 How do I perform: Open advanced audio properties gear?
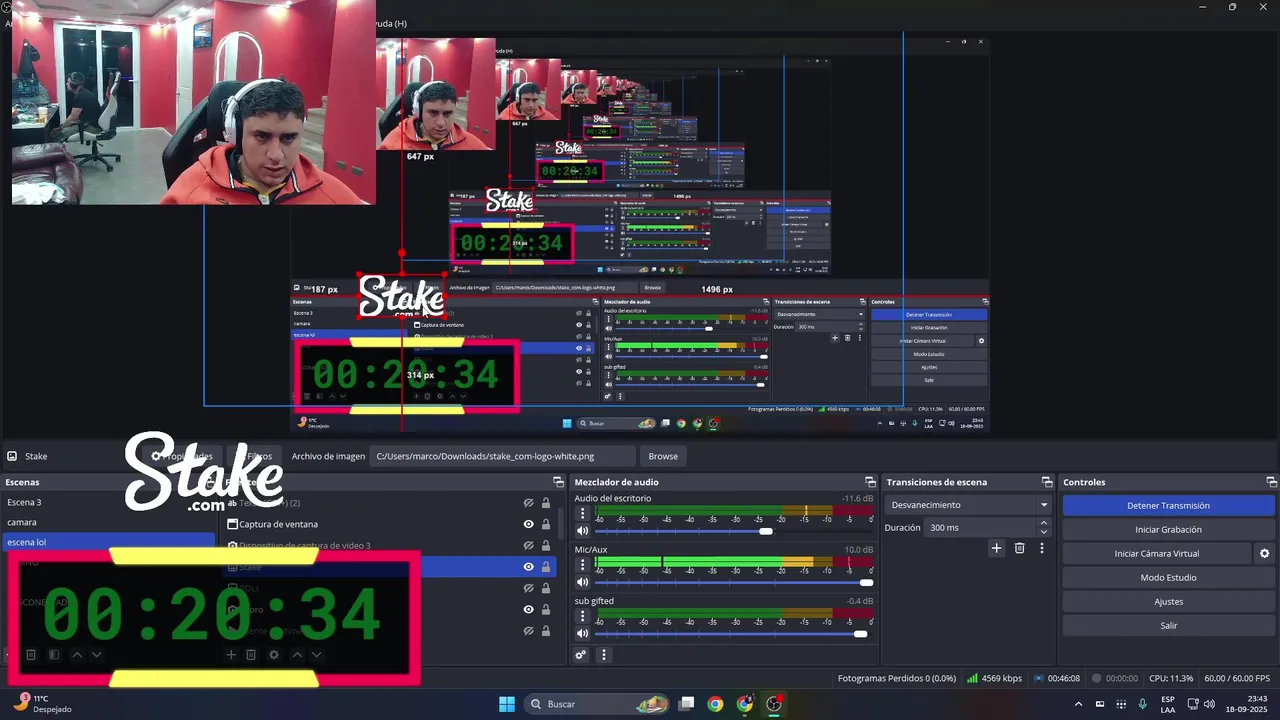tap(581, 655)
